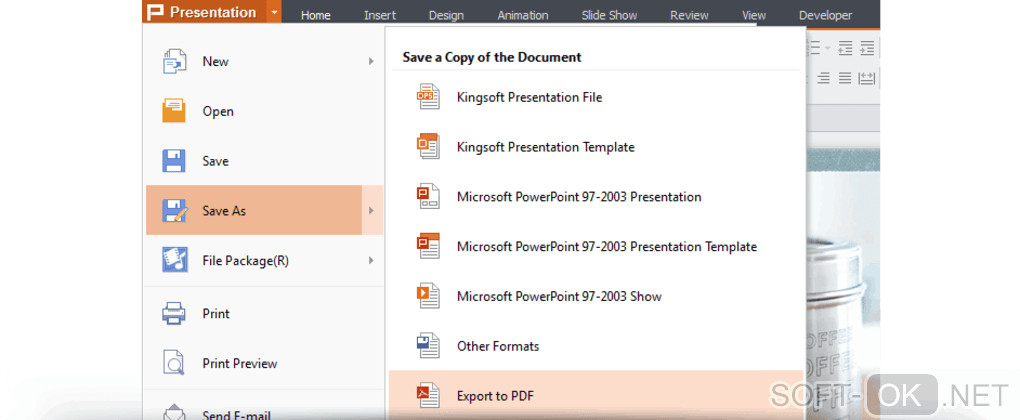
Task: Open the Slide Show tab
Action: coord(609,15)
